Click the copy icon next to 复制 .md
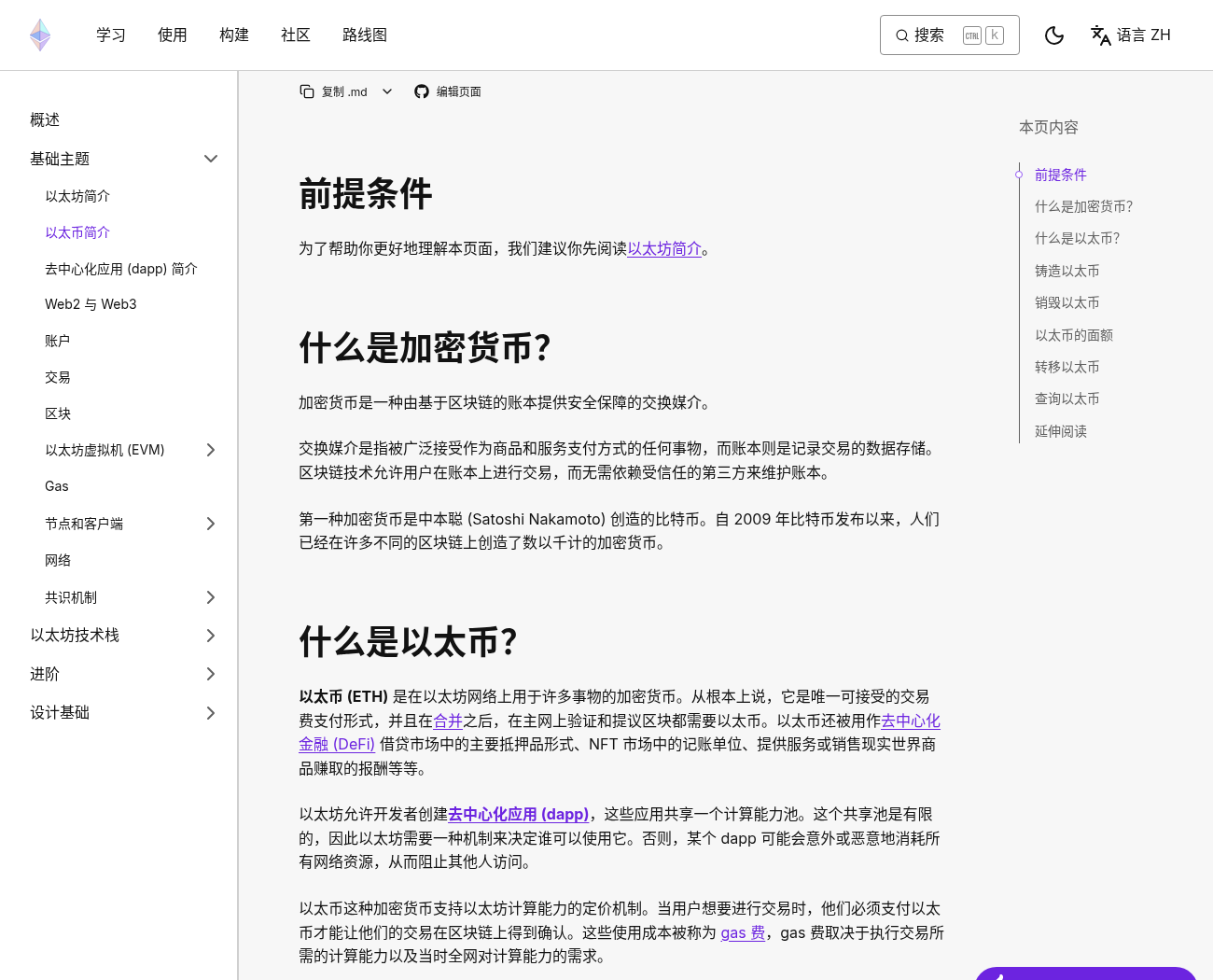 click(x=307, y=91)
